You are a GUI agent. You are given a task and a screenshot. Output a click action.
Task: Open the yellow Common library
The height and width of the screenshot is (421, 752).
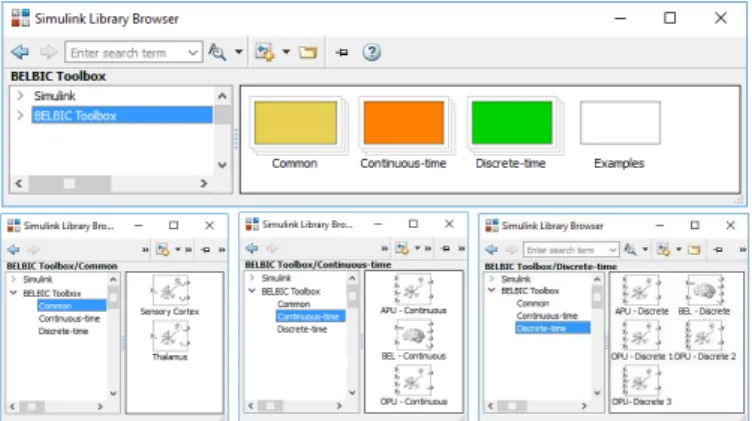click(x=295, y=123)
